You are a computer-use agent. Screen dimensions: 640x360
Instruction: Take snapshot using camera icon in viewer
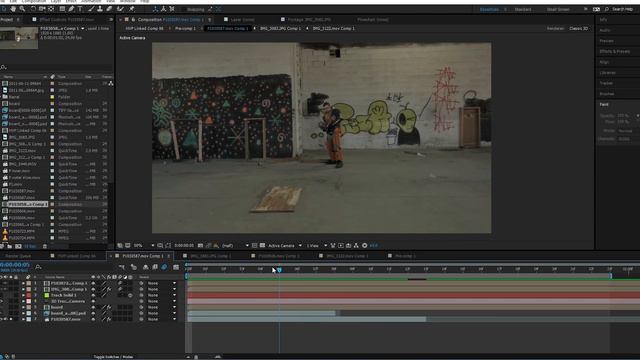pos(200,246)
